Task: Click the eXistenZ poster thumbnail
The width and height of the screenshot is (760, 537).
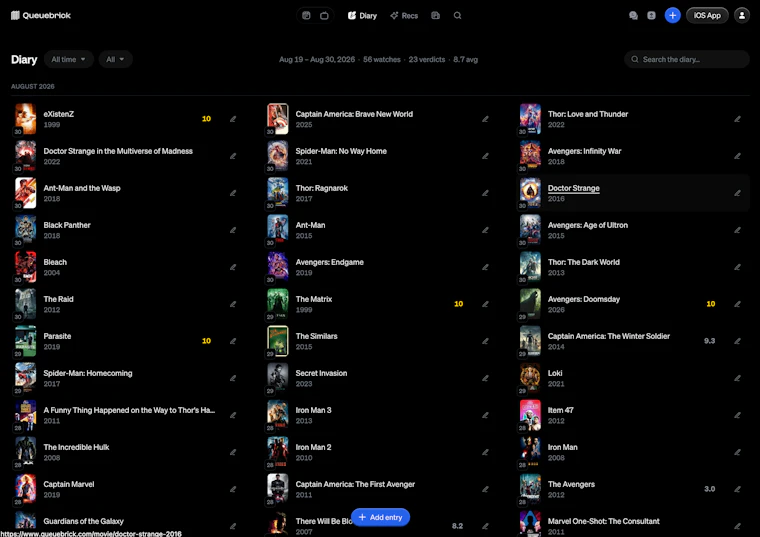Action: (x=25, y=119)
